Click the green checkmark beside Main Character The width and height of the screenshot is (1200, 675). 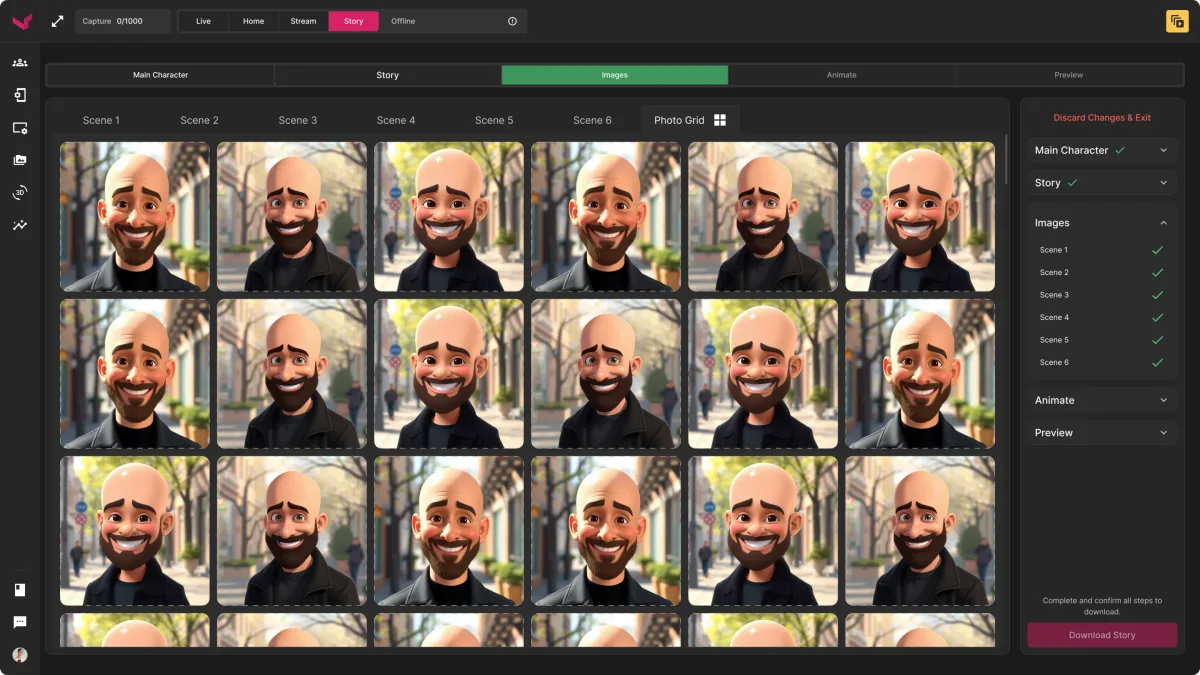[1120, 150]
